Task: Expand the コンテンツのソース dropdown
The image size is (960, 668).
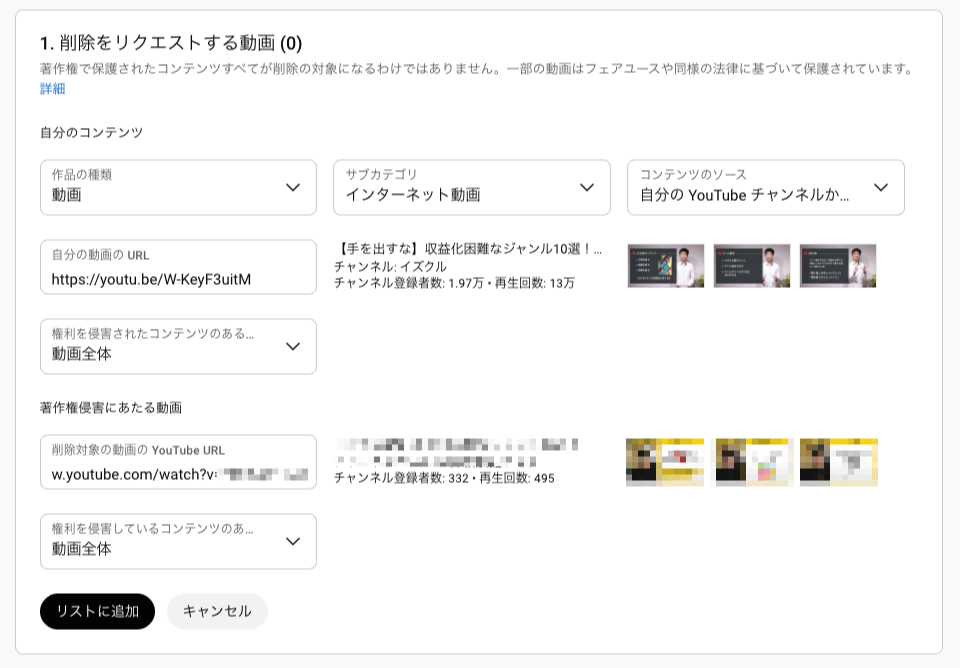Action: [x=765, y=187]
